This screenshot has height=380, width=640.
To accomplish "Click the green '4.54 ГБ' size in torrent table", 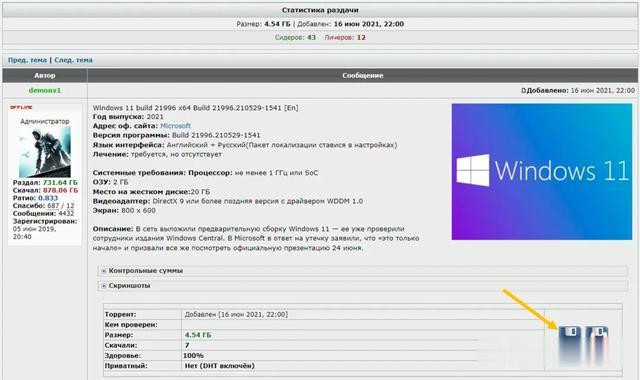I will click(198, 335).
